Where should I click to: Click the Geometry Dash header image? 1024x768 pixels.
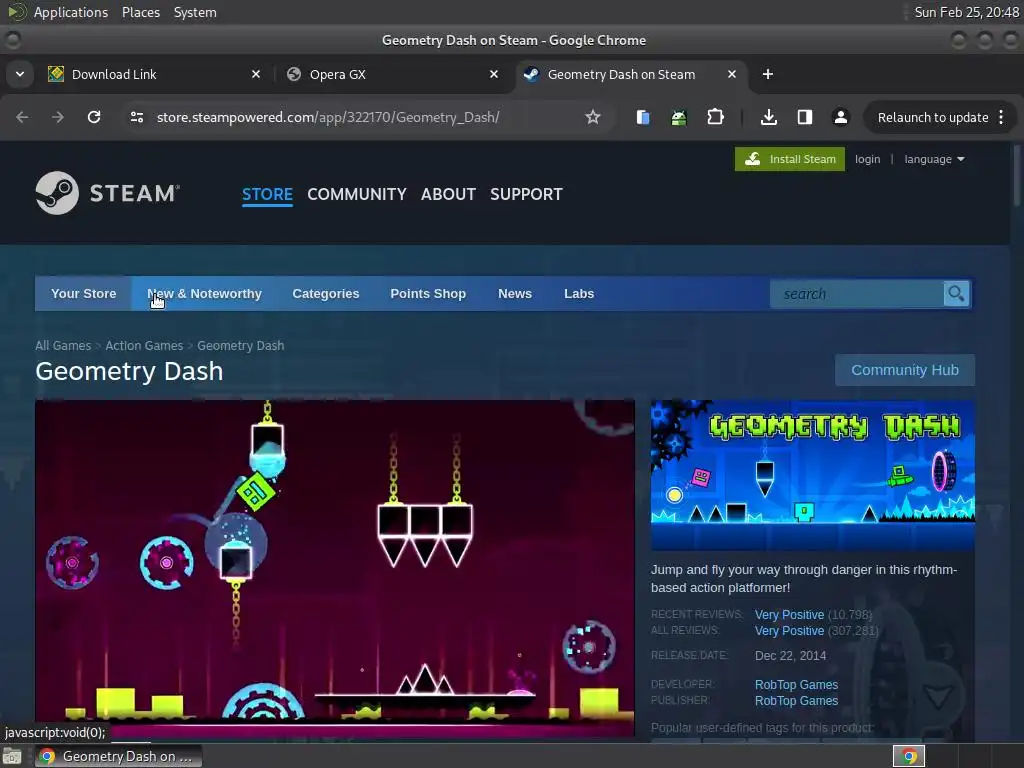tap(812, 475)
